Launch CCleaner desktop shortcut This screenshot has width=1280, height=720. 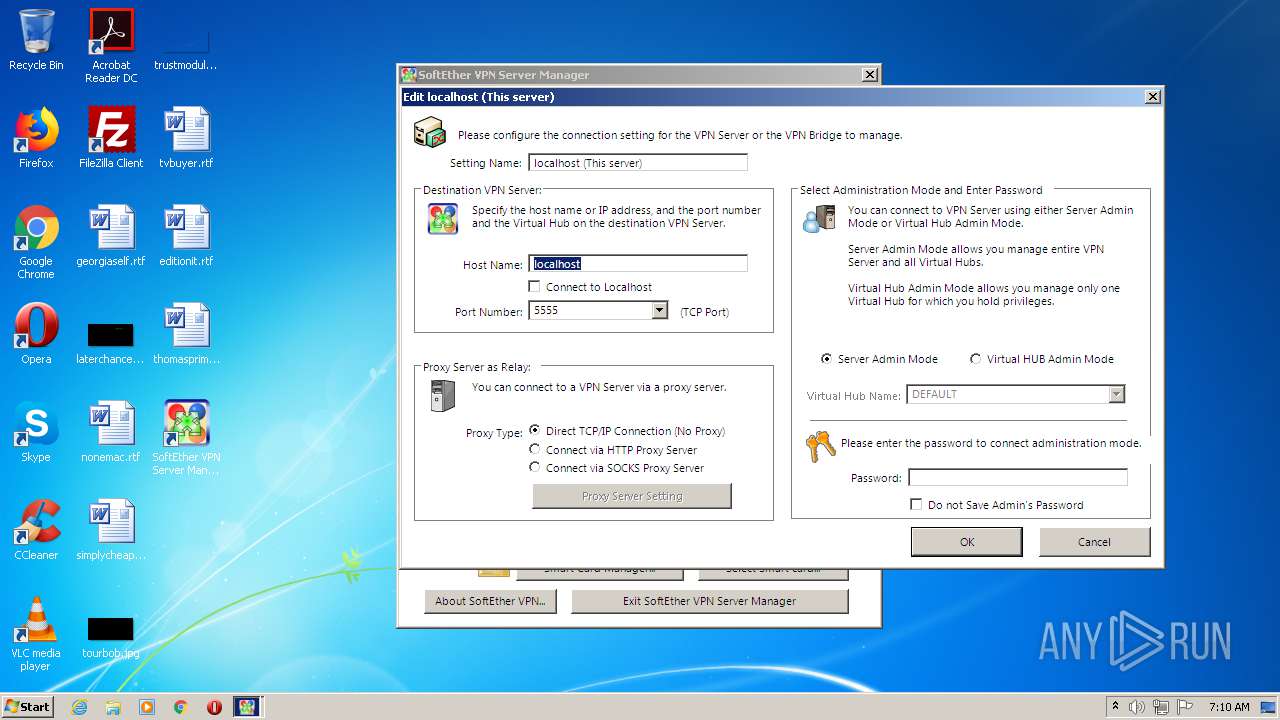pos(36,530)
